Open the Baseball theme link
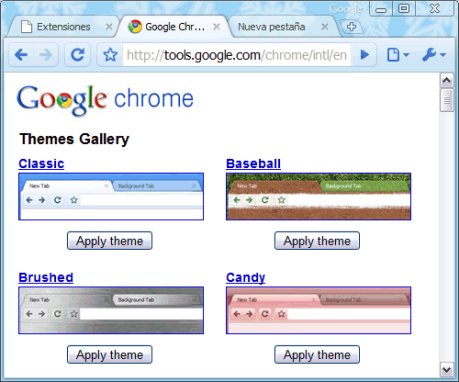Screen dimensions: 459x382 click(253, 164)
